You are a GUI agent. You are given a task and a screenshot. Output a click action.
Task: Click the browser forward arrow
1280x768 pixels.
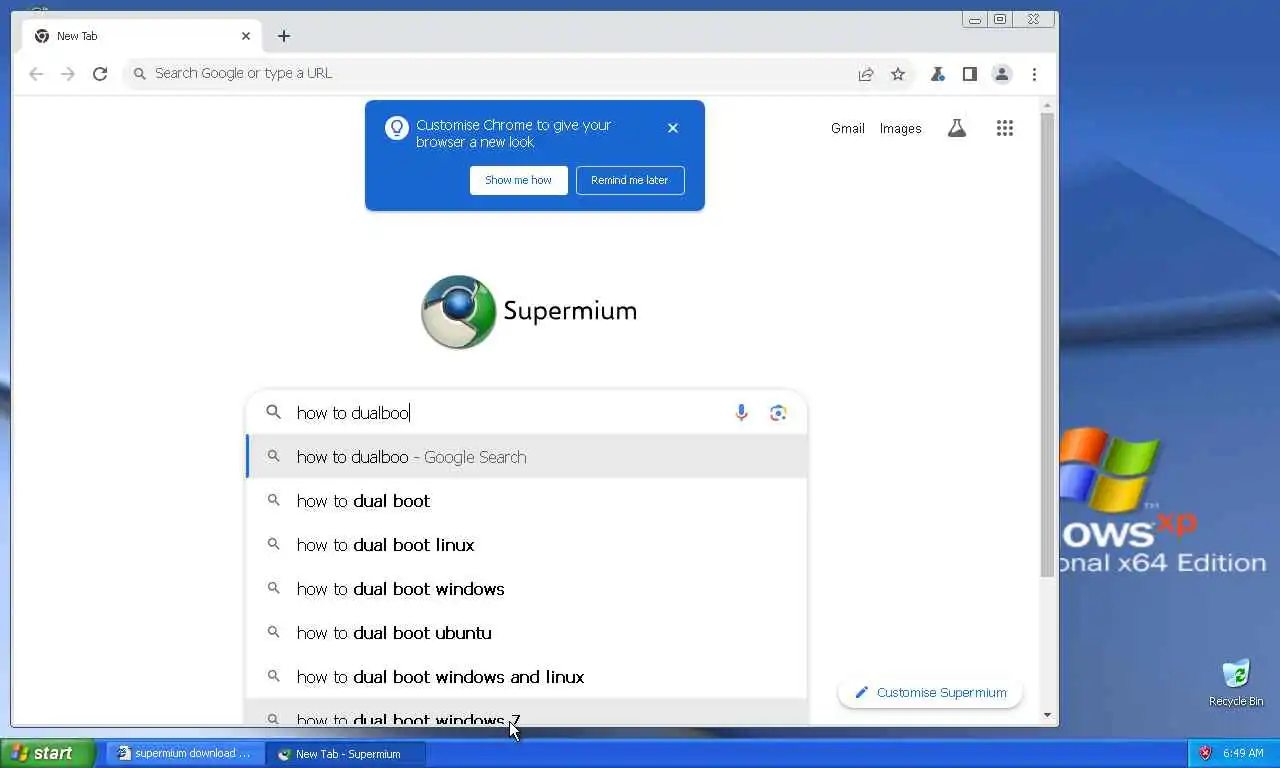tap(68, 74)
